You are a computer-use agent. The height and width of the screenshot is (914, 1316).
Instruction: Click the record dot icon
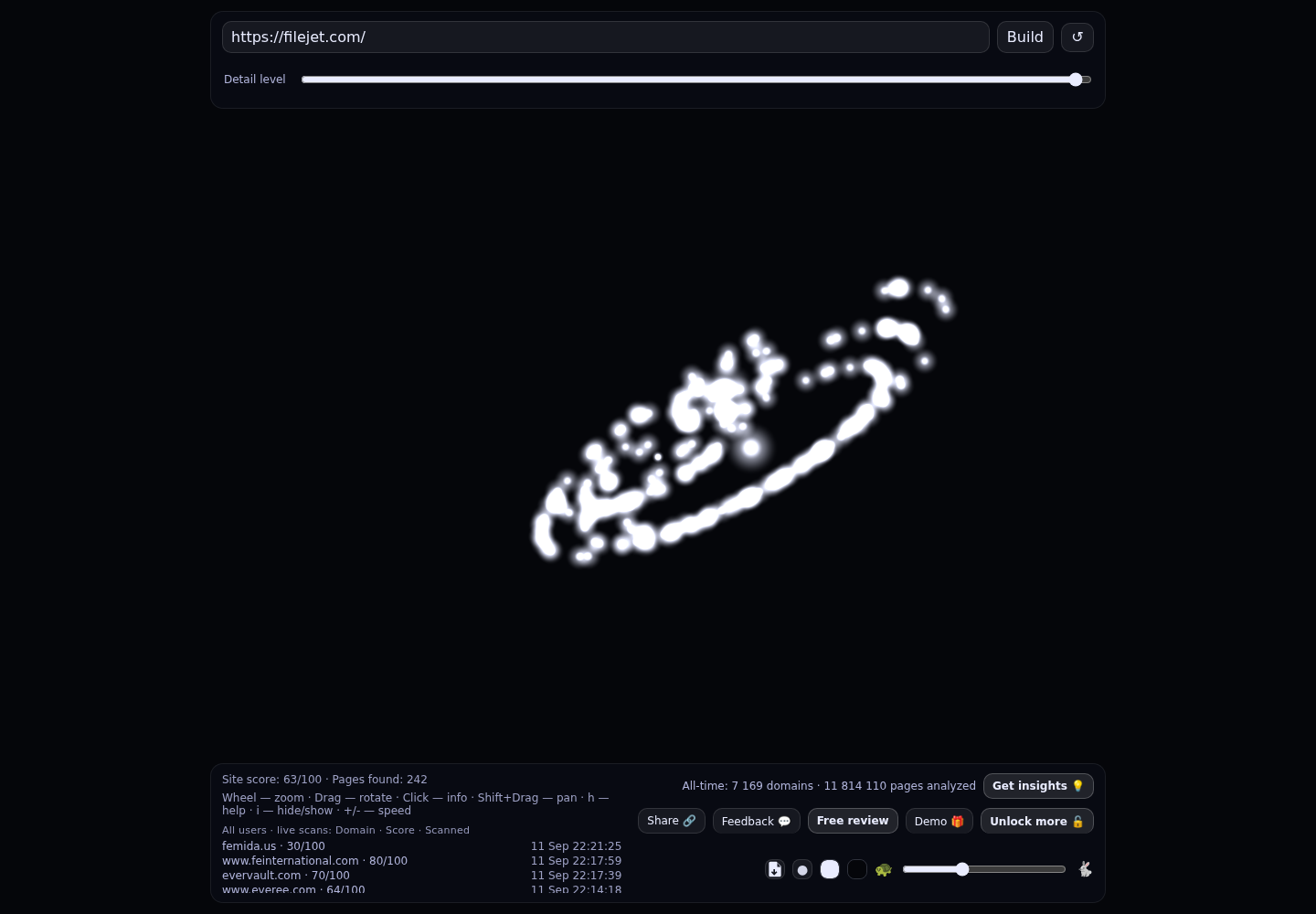pos(802,869)
